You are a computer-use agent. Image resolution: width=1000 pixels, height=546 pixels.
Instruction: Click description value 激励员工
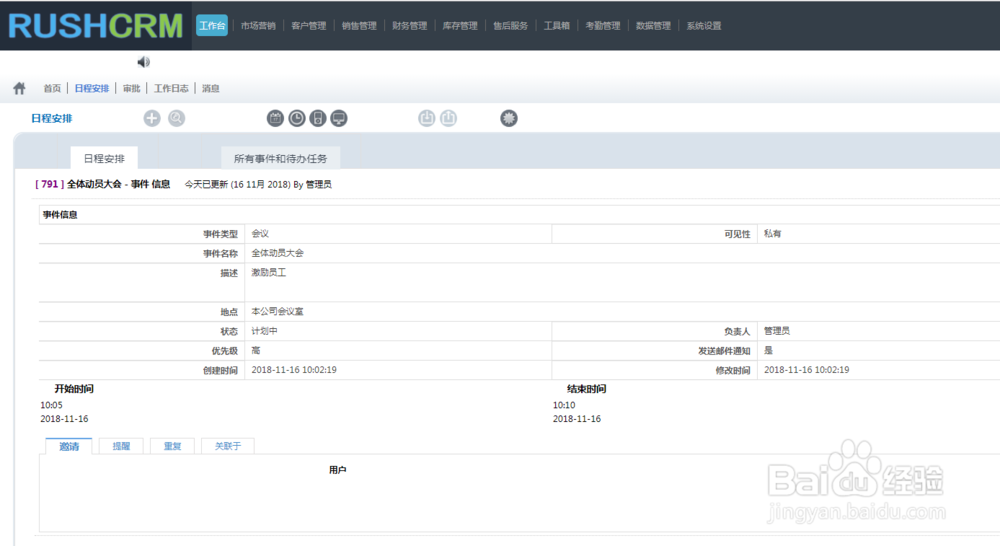(x=268, y=272)
